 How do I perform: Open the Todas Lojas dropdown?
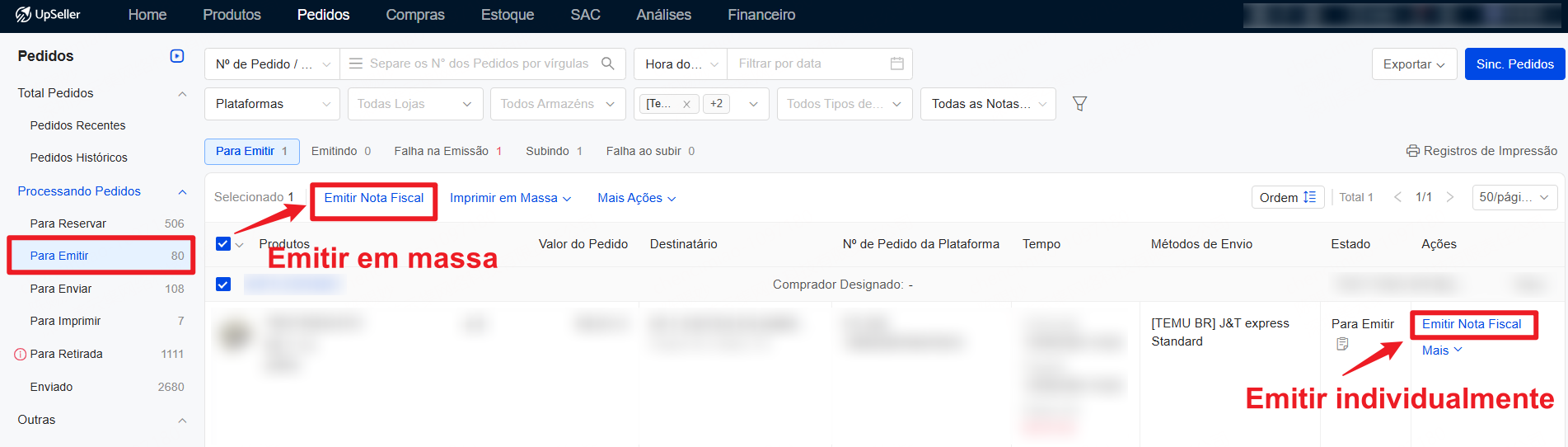click(414, 104)
